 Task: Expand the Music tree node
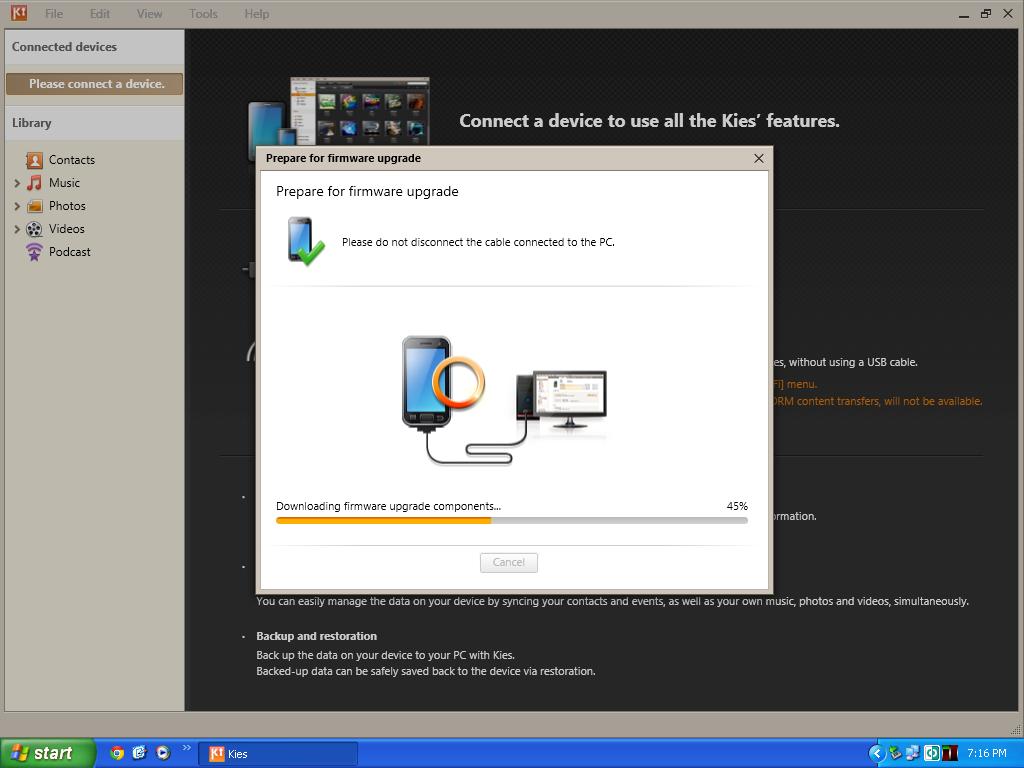click(x=17, y=184)
